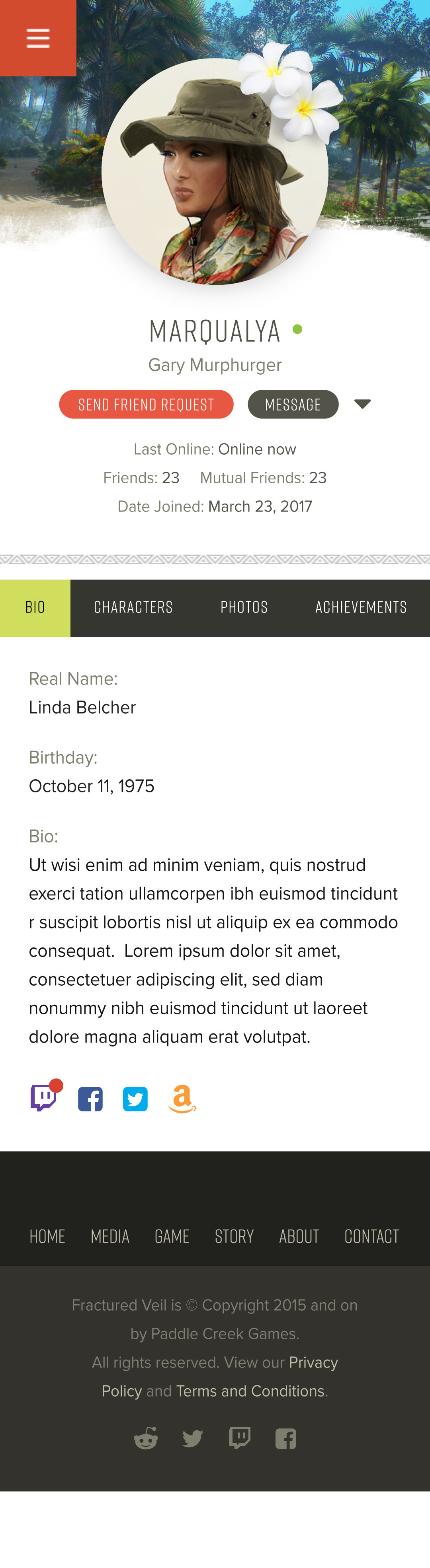Viewport: 430px width, 1568px height.
Task: Click the Marqualya profile avatar
Action: [x=215, y=172]
